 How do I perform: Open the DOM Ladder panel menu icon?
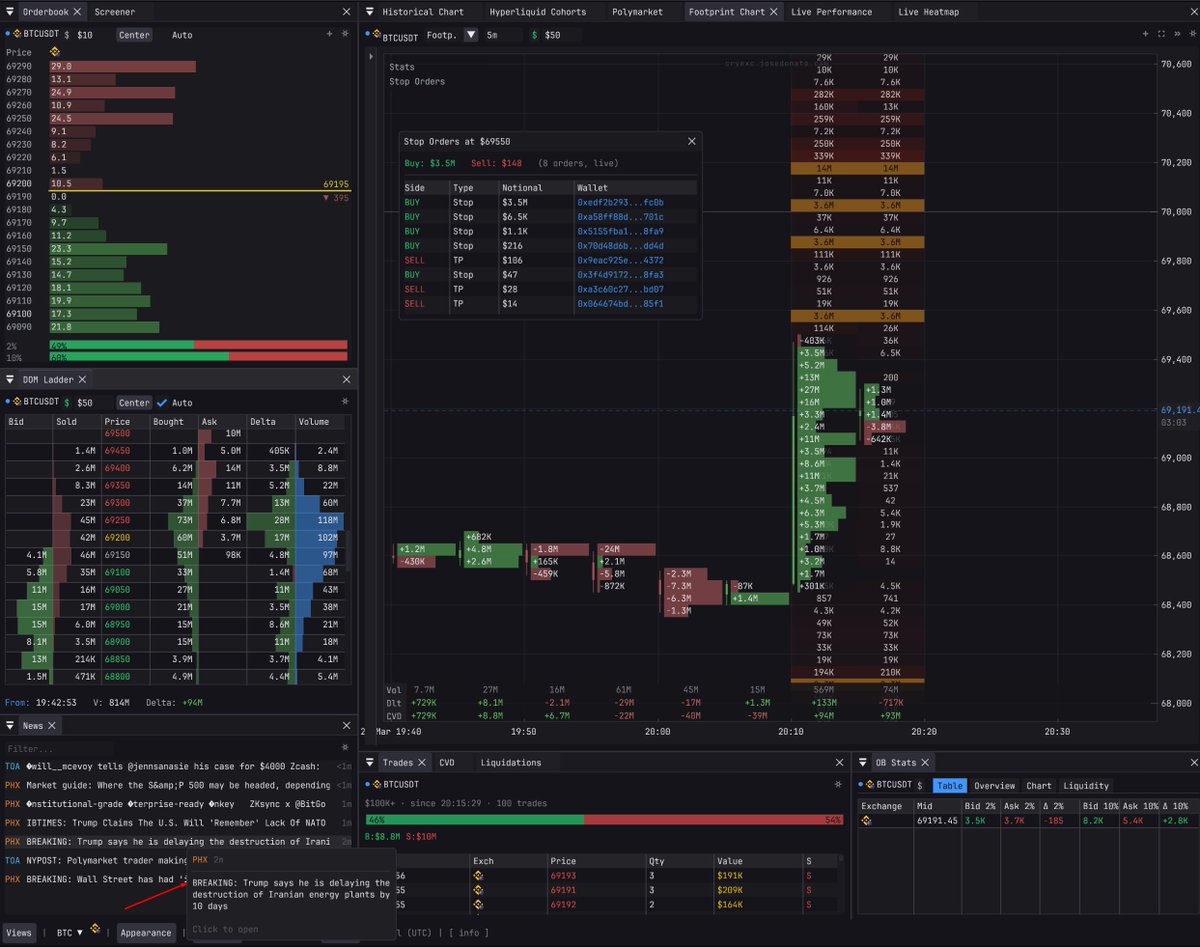tap(10, 380)
